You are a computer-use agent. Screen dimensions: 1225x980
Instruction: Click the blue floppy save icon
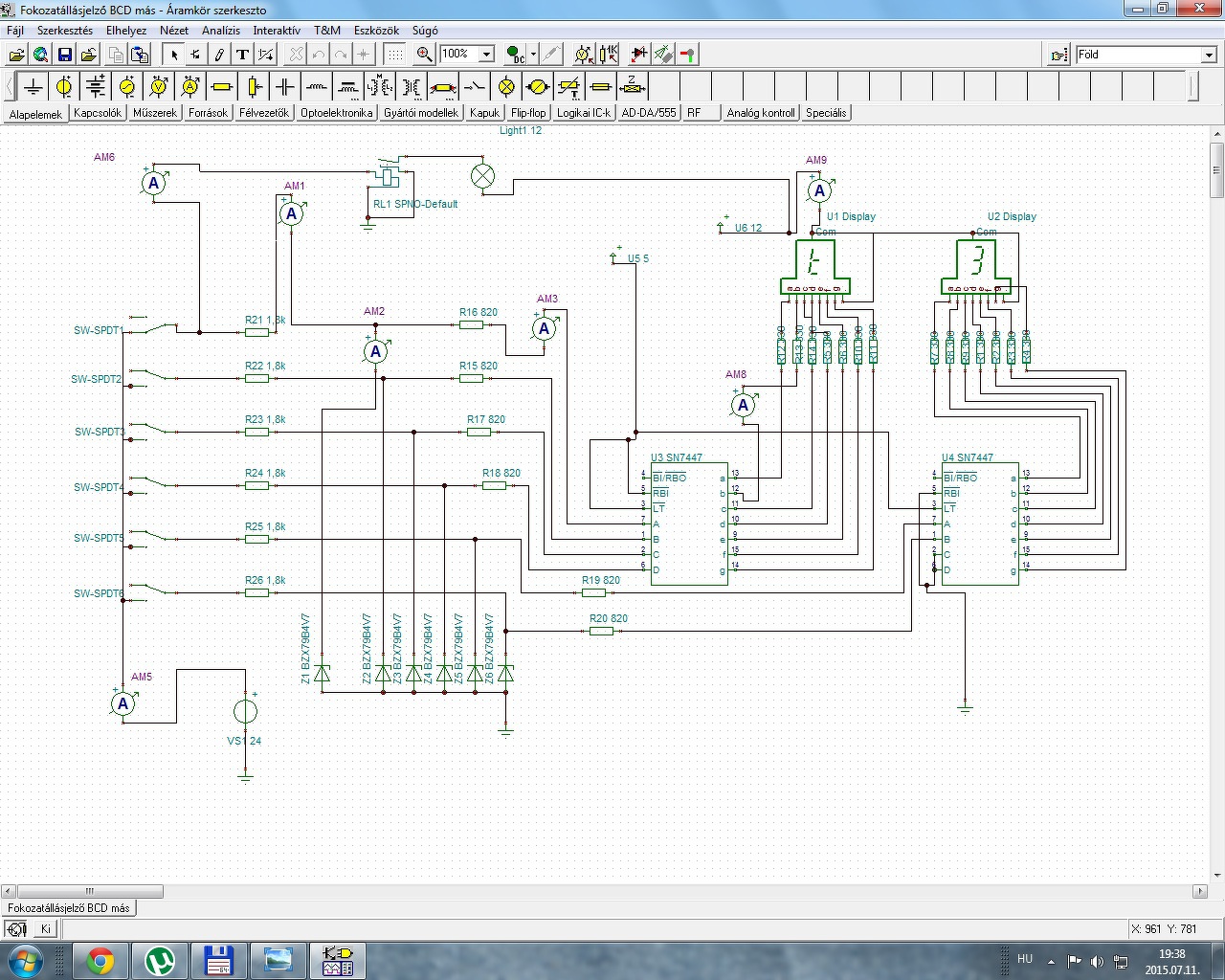65,55
